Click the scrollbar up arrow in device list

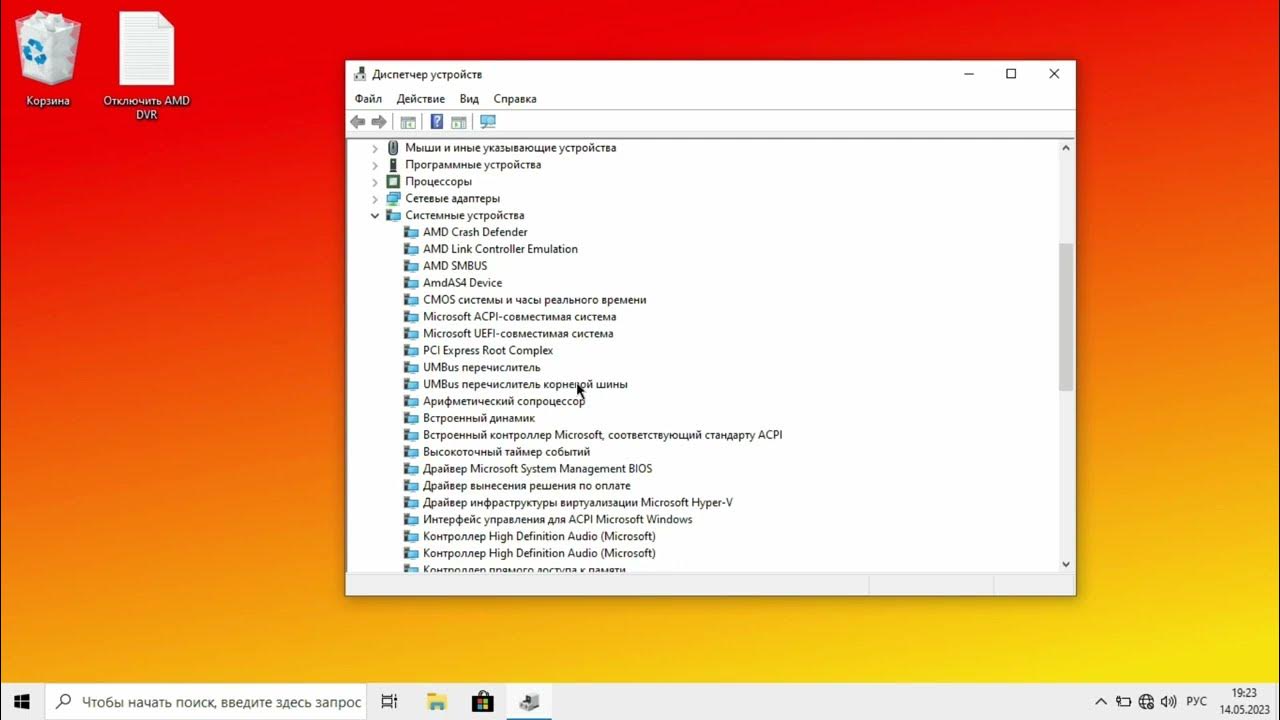coord(1066,148)
